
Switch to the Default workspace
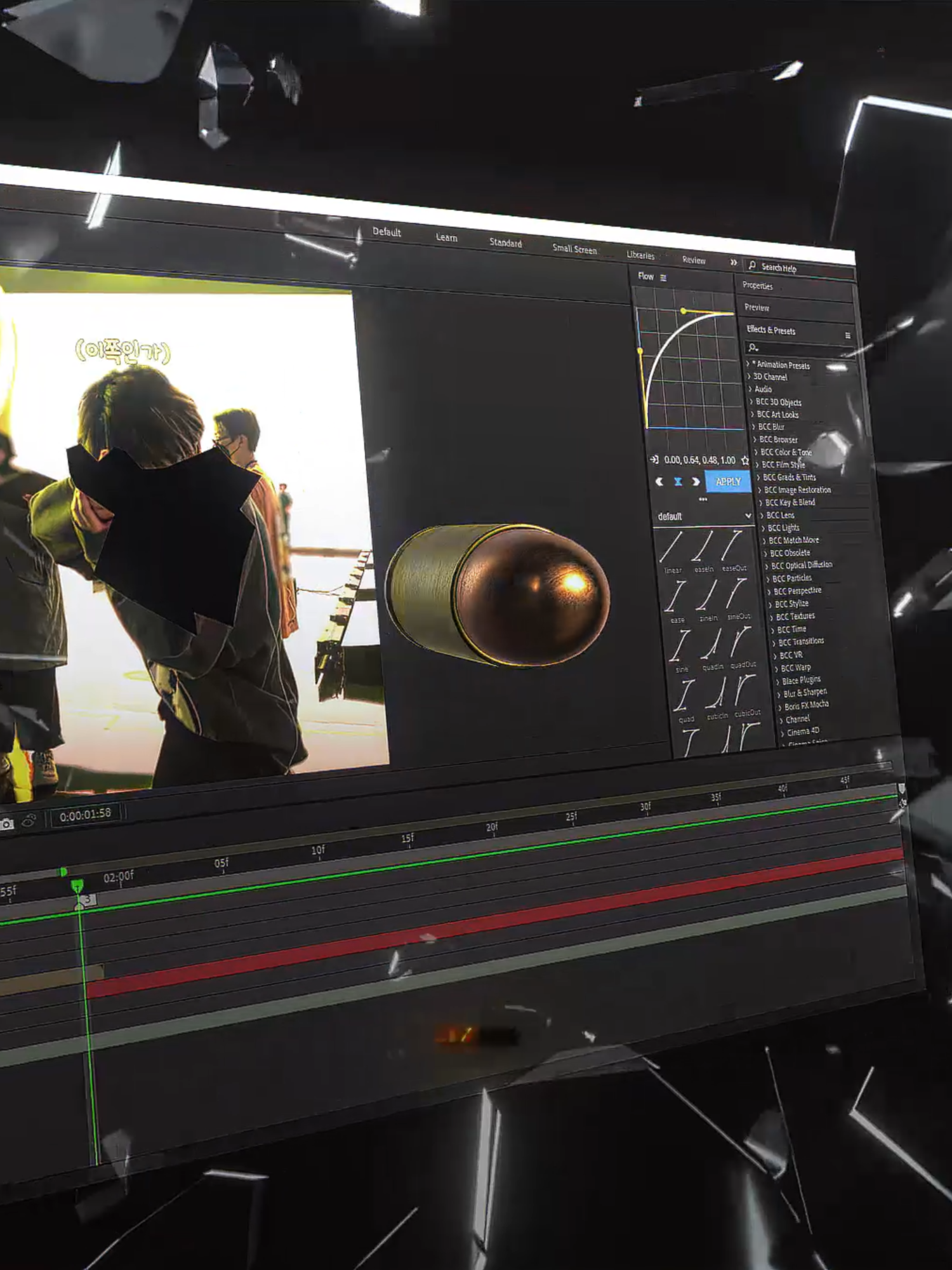click(x=387, y=232)
